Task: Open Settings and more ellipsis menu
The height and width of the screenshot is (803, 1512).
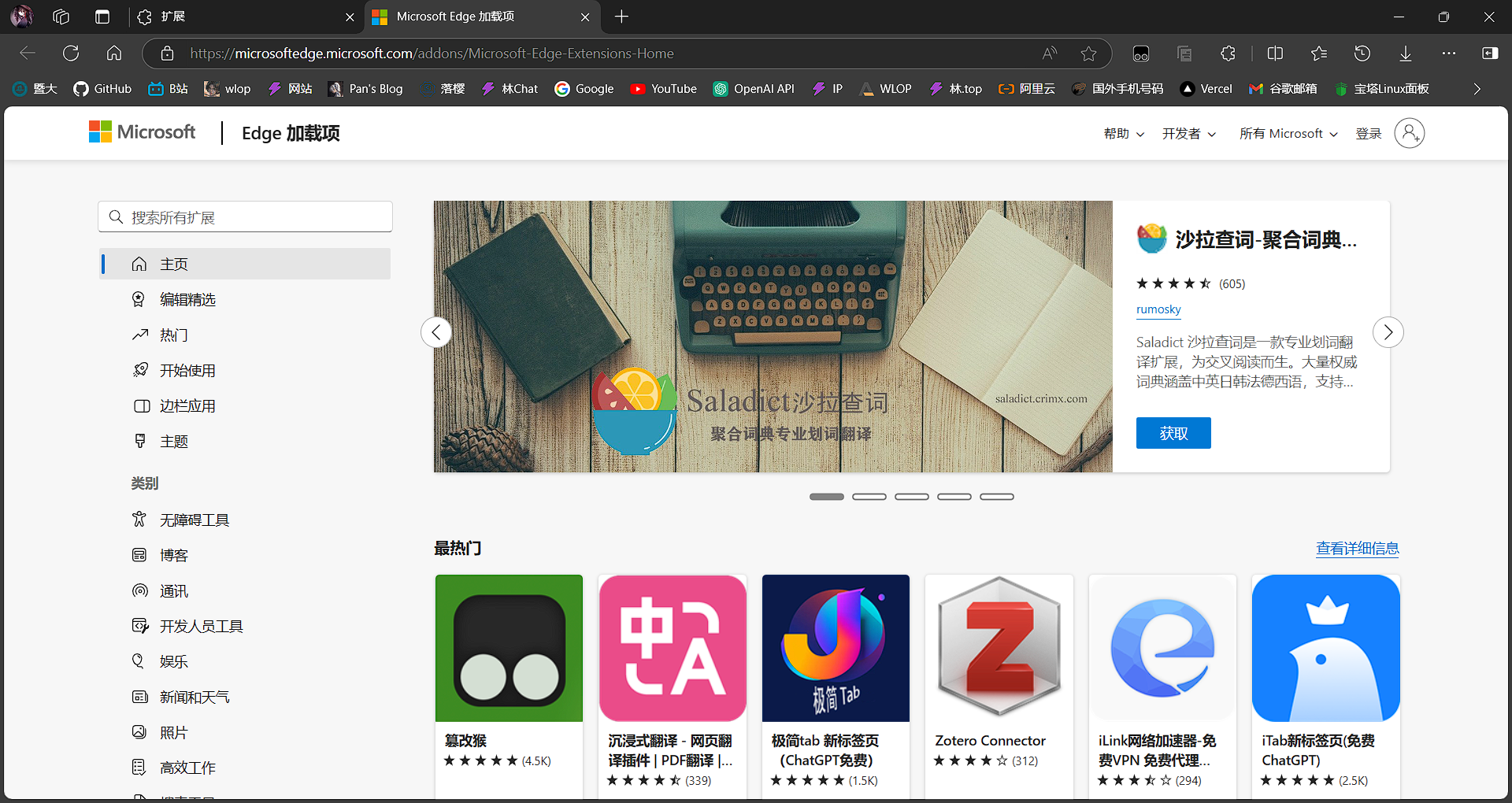Action: [x=1449, y=54]
